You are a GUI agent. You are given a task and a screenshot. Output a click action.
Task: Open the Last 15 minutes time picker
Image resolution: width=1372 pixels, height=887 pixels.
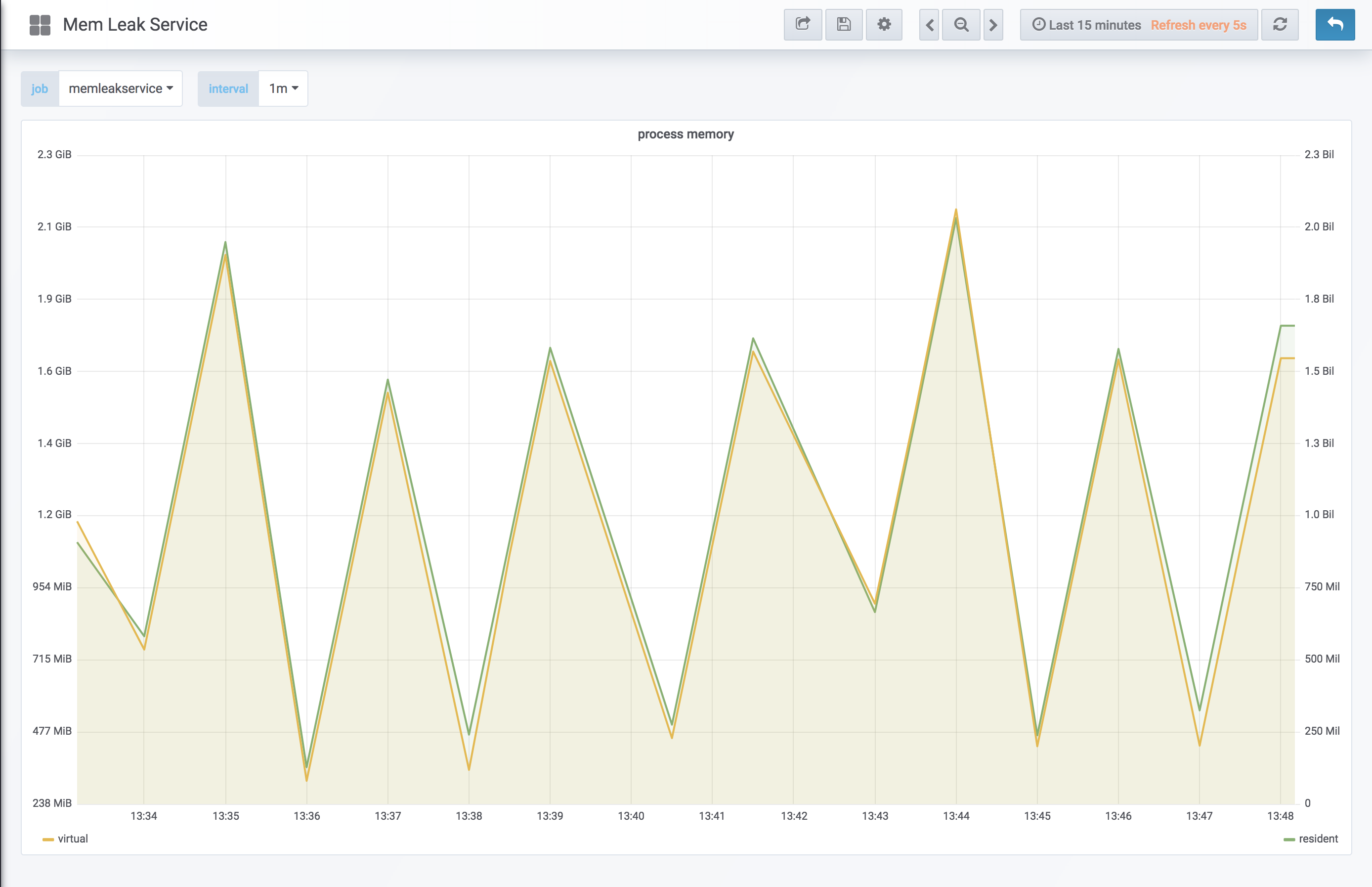[x=1086, y=25]
